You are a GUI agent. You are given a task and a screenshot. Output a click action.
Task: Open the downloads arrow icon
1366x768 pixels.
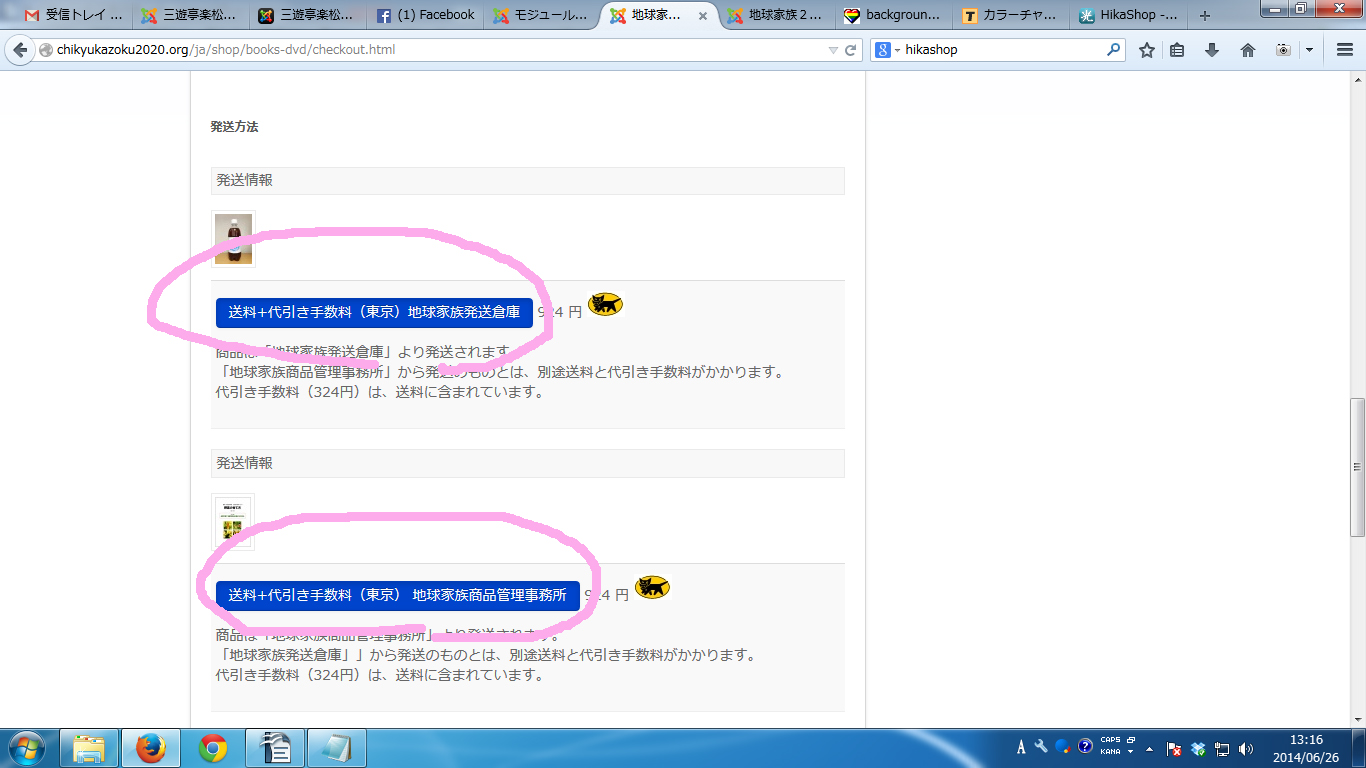[x=1212, y=50]
